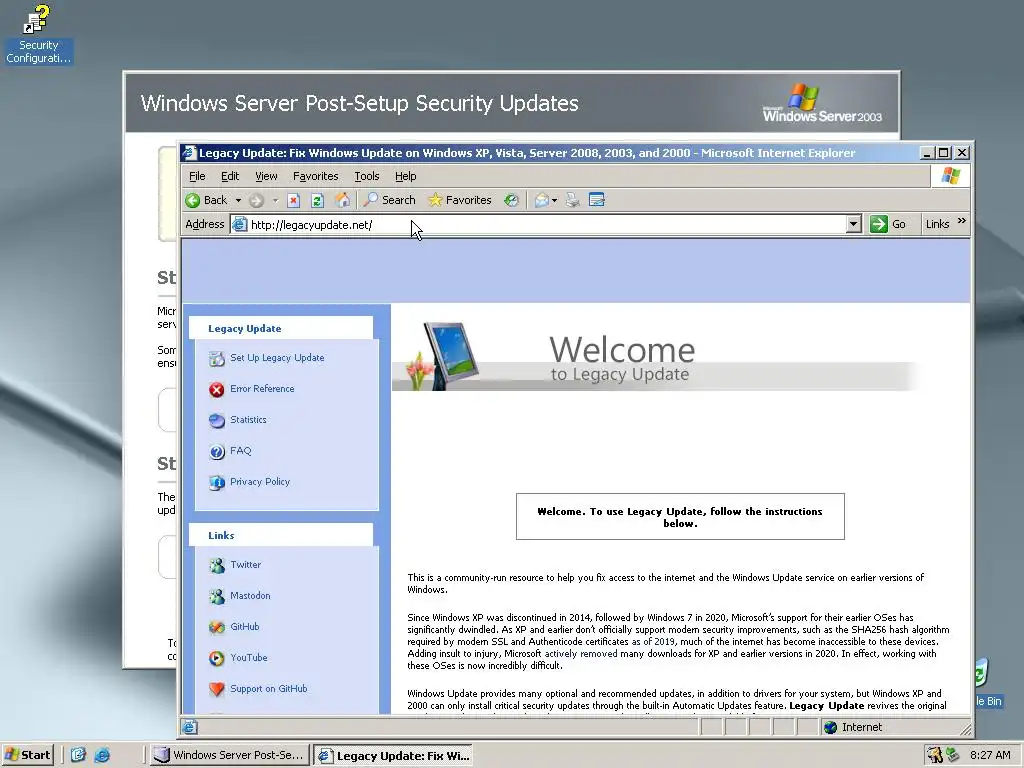Click the Twitter sidebar icon
The height and width of the screenshot is (768, 1024).
click(217, 566)
